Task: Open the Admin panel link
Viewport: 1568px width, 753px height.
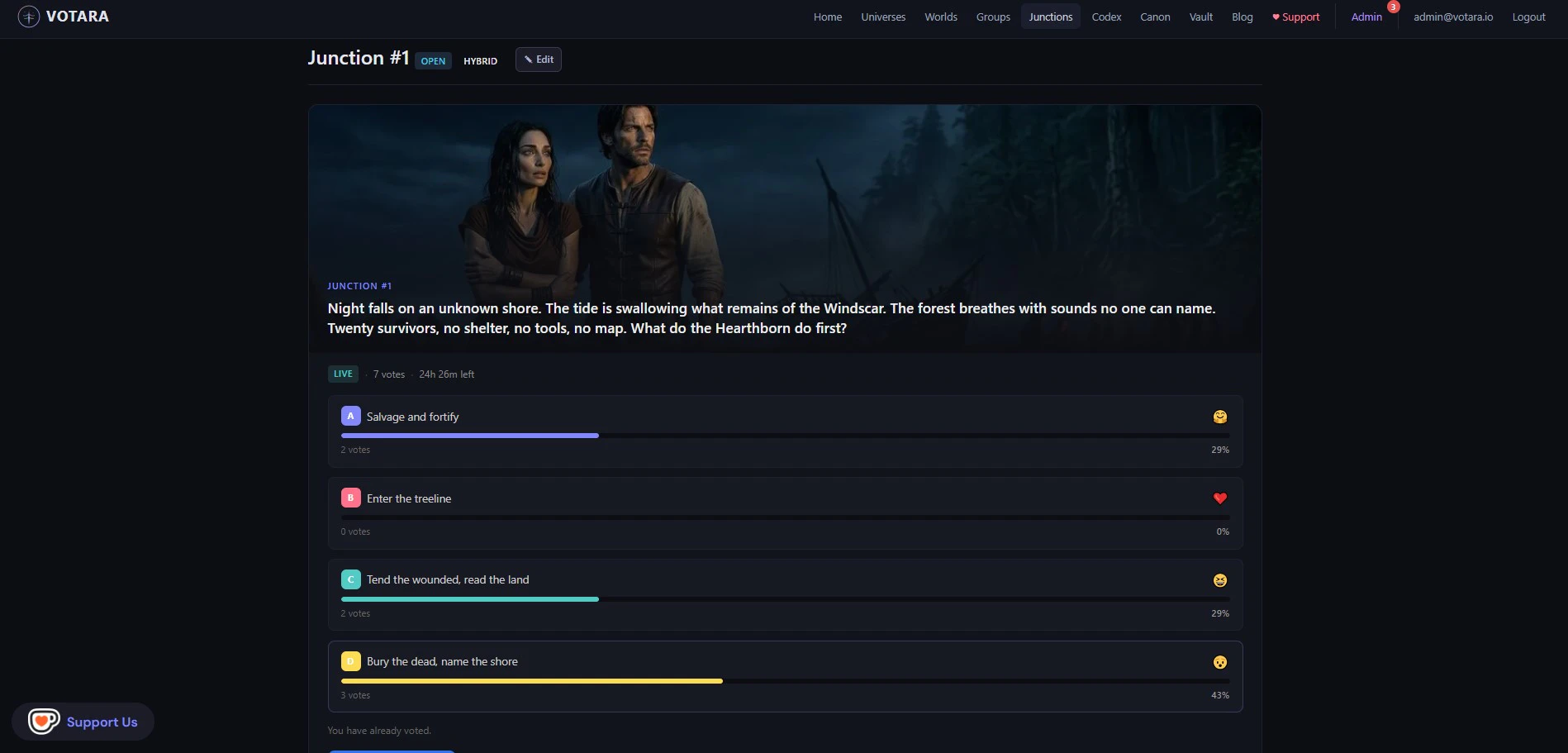Action: point(1366,17)
